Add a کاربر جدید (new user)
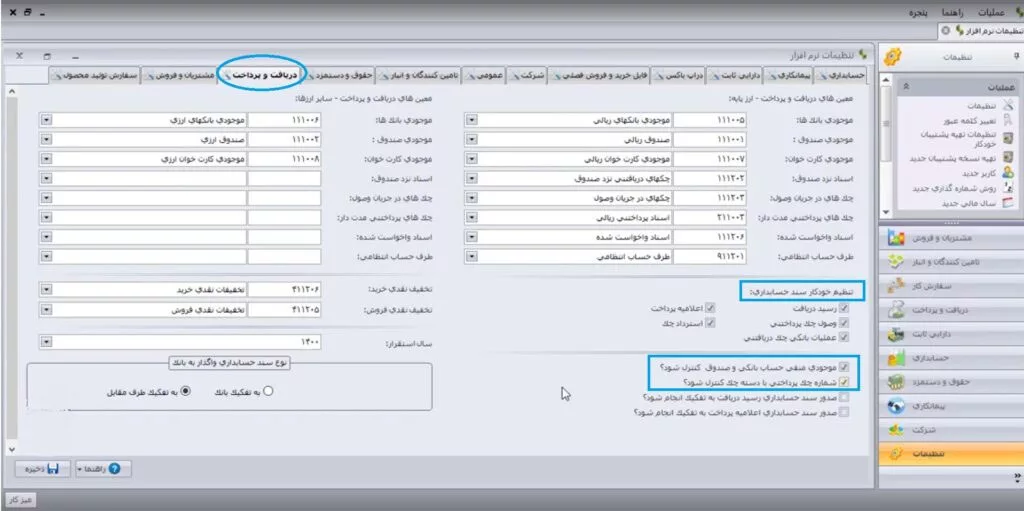The height and width of the screenshot is (511, 1024). 980,173
